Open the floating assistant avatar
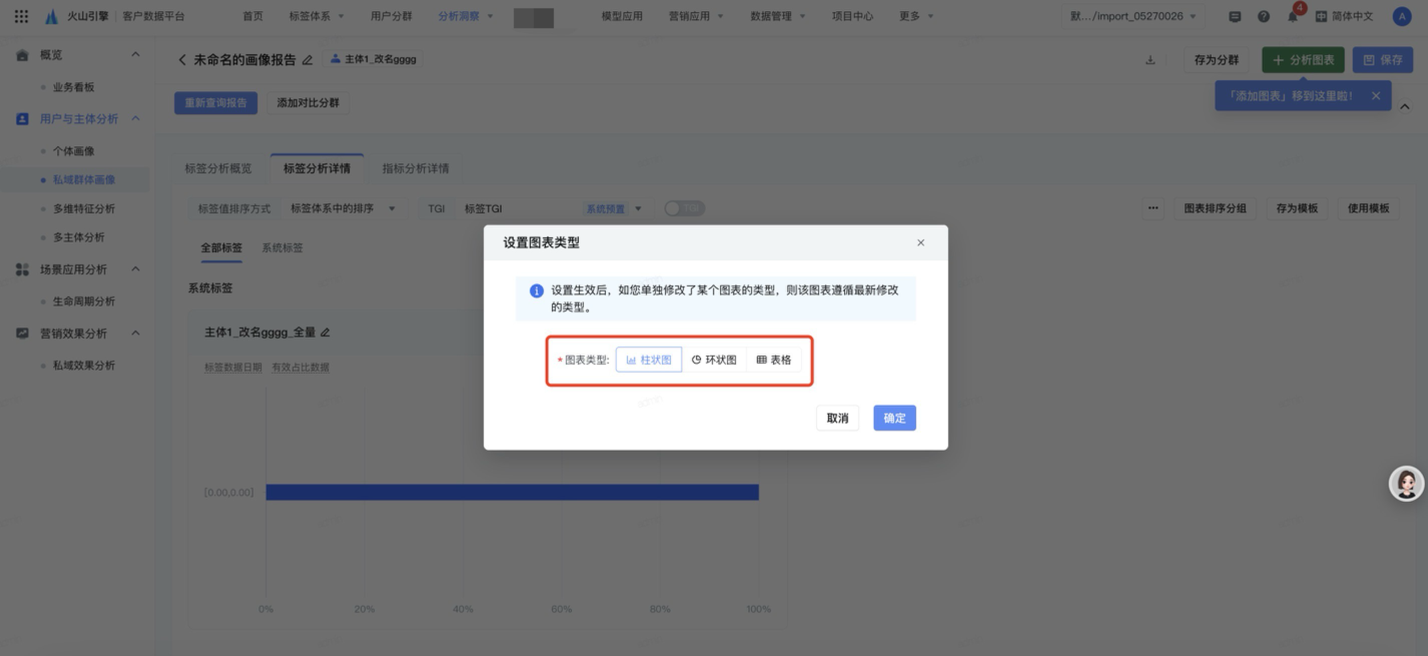Image resolution: width=1428 pixels, height=656 pixels. (1406, 483)
